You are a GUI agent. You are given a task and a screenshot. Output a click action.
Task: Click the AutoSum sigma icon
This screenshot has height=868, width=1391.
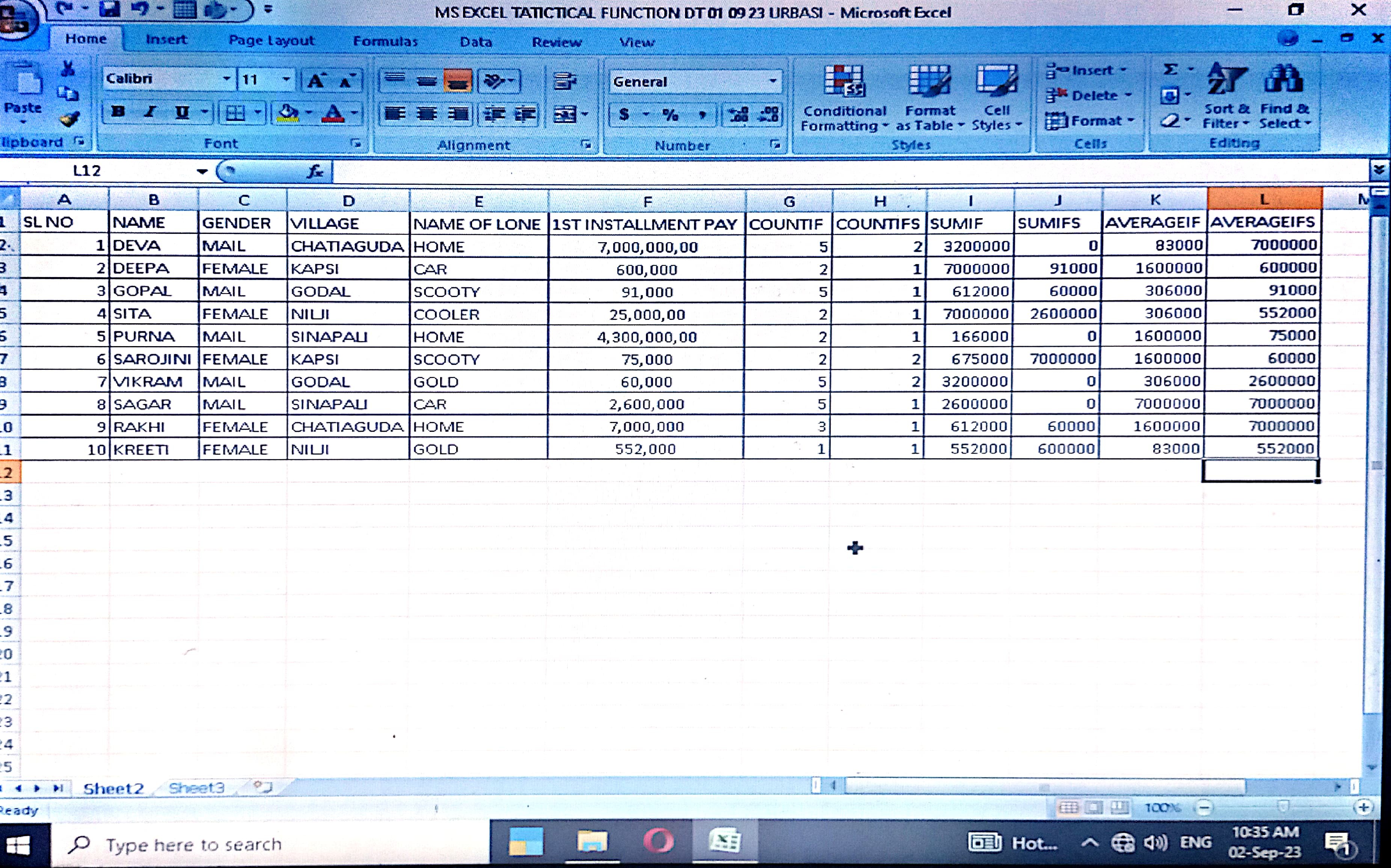pyautogui.click(x=1170, y=70)
